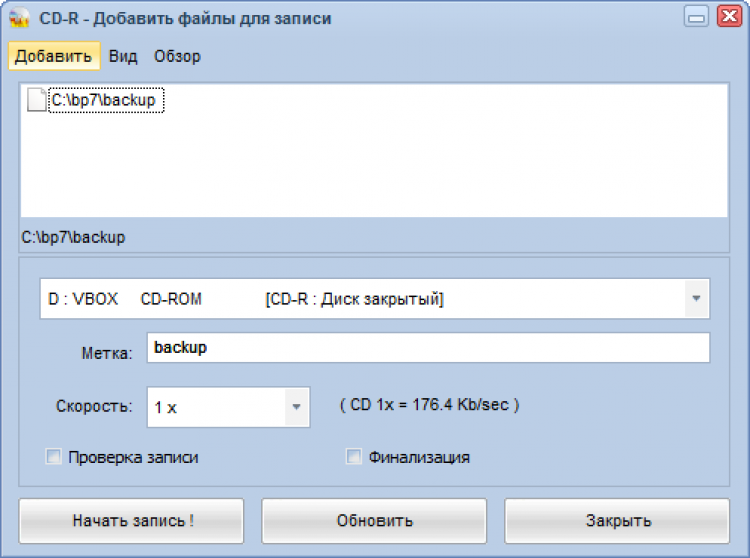This screenshot has width=750, height=558.
Task: Expand the Скорость dropdown arrow
Action: [x=295, y=407]
